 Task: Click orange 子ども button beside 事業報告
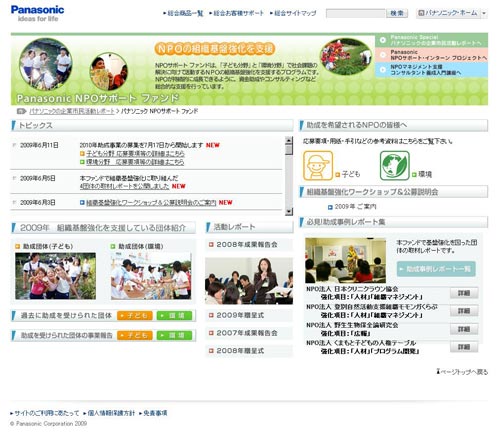[135, 335]
